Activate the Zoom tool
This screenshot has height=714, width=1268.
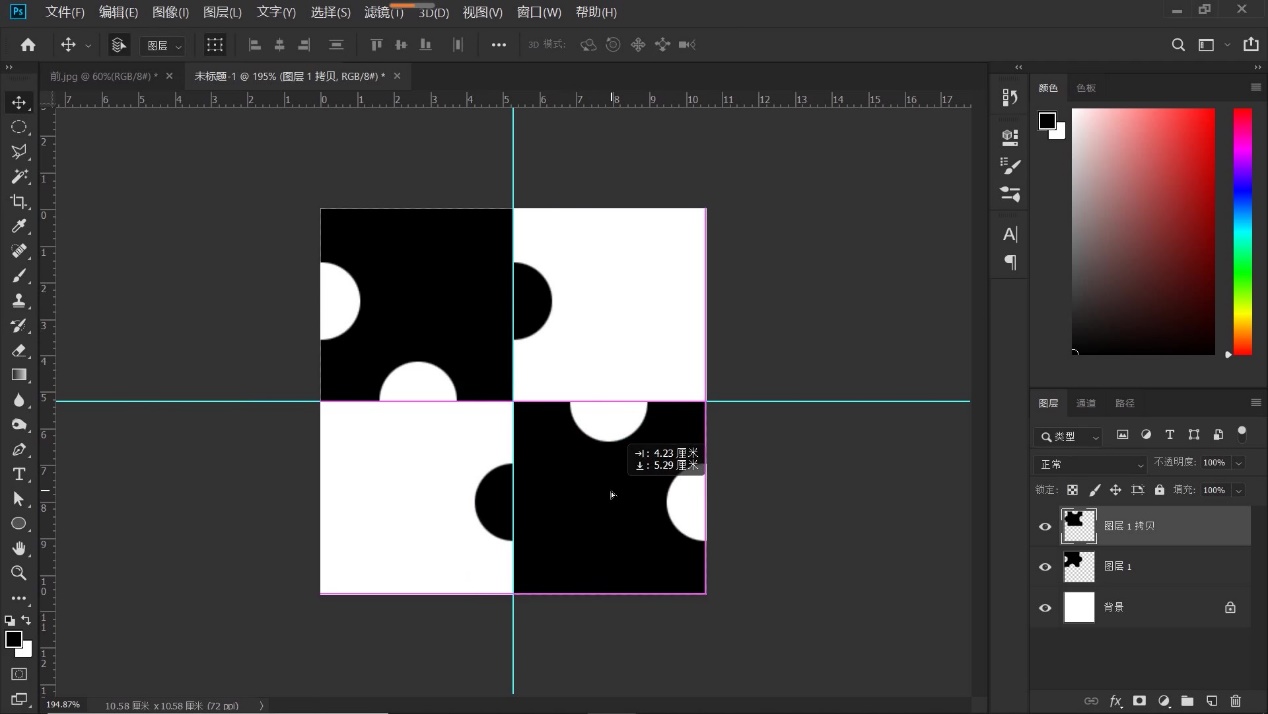(18, 573)
